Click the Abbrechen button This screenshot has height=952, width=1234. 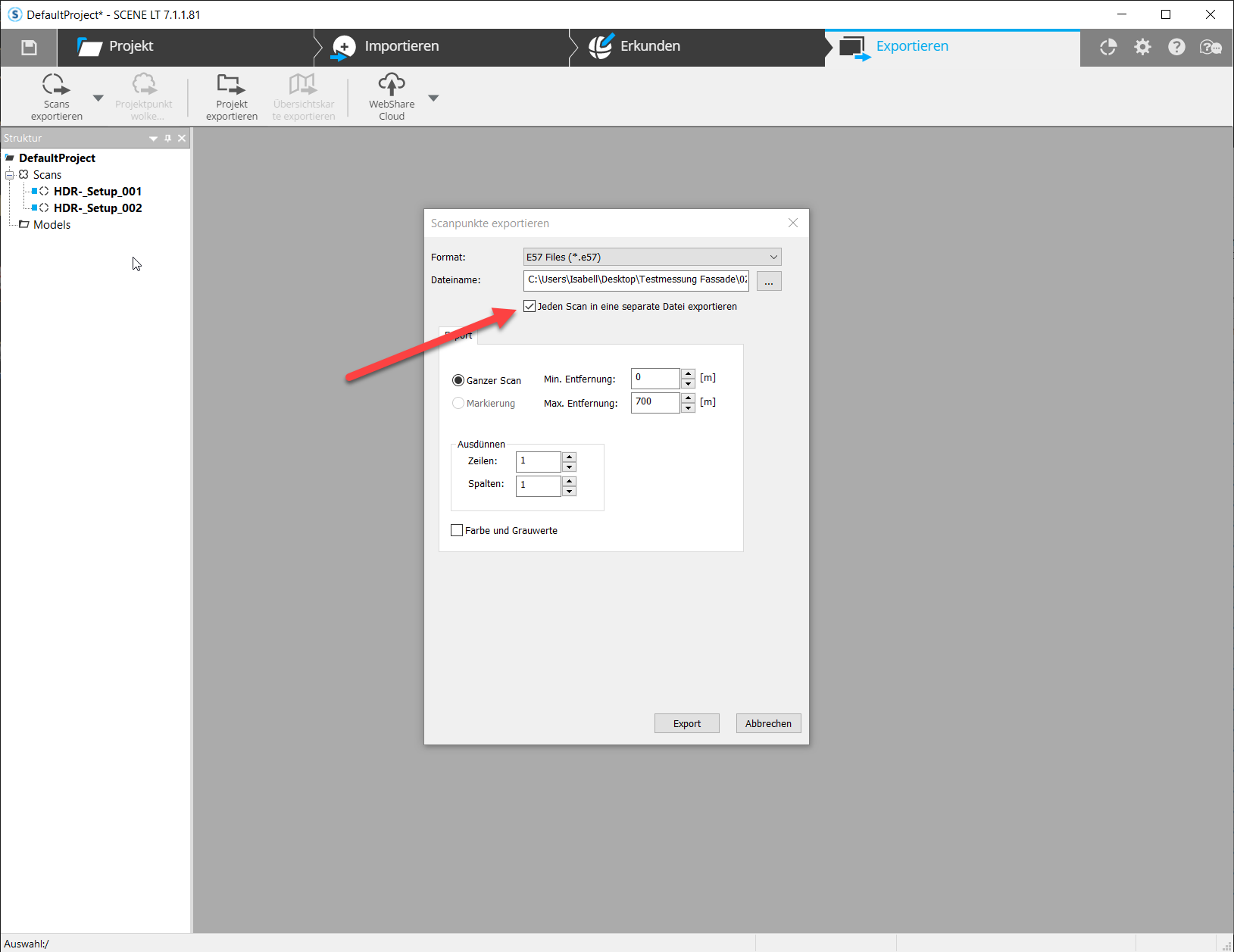(768, 723)
